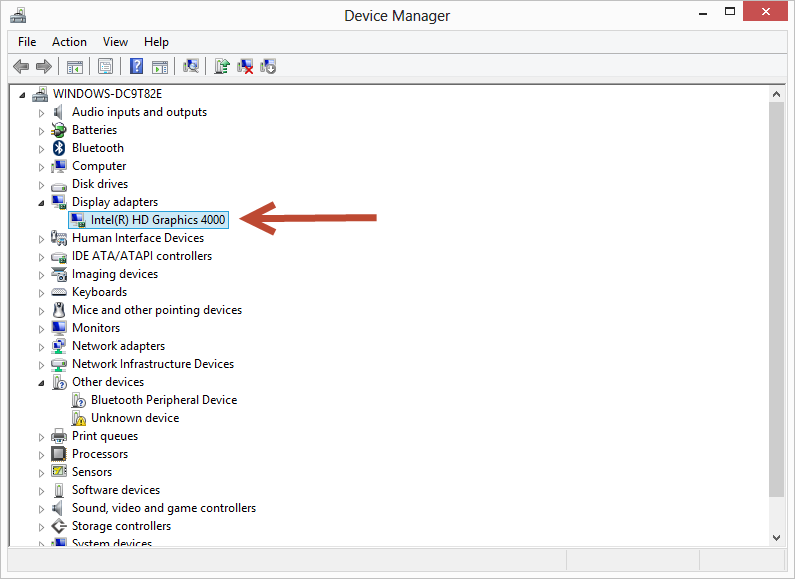This screenshot has width=795, height=579.
Task: Select Bluetooth Peripheral Device entry
Action: tap(164, 400)
